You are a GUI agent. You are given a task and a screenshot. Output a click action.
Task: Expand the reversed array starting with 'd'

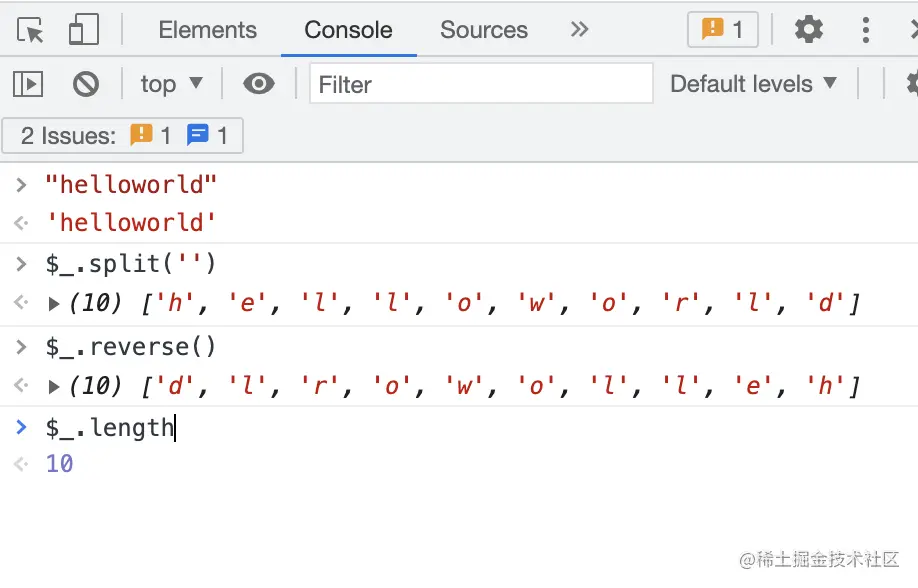[x=55, y=386]
